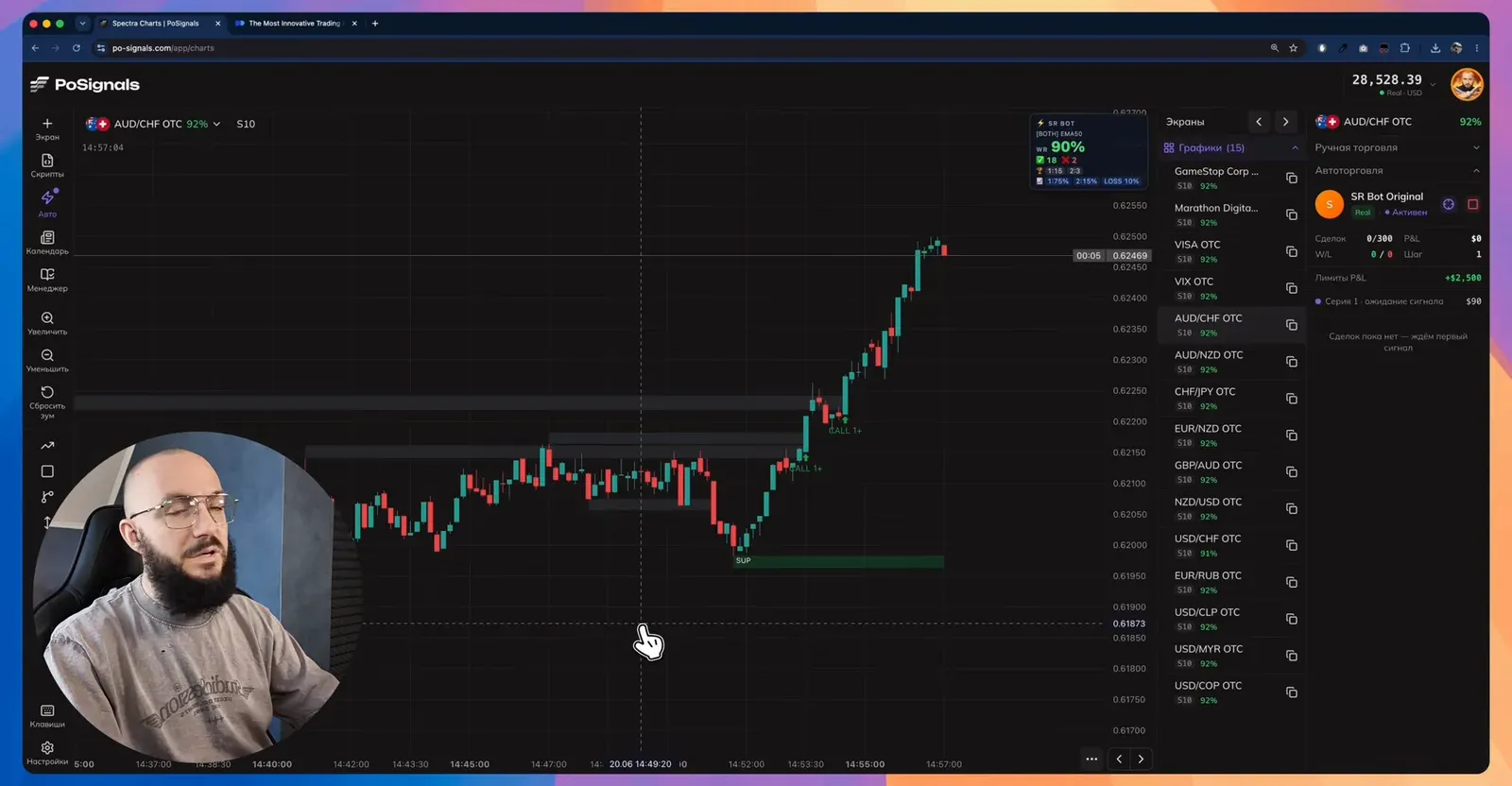Open the AUD/CHF OTC asset dropdown
Image resolution: width=1512 pixels, height=786 pixels.
click(x=152, y=124)
